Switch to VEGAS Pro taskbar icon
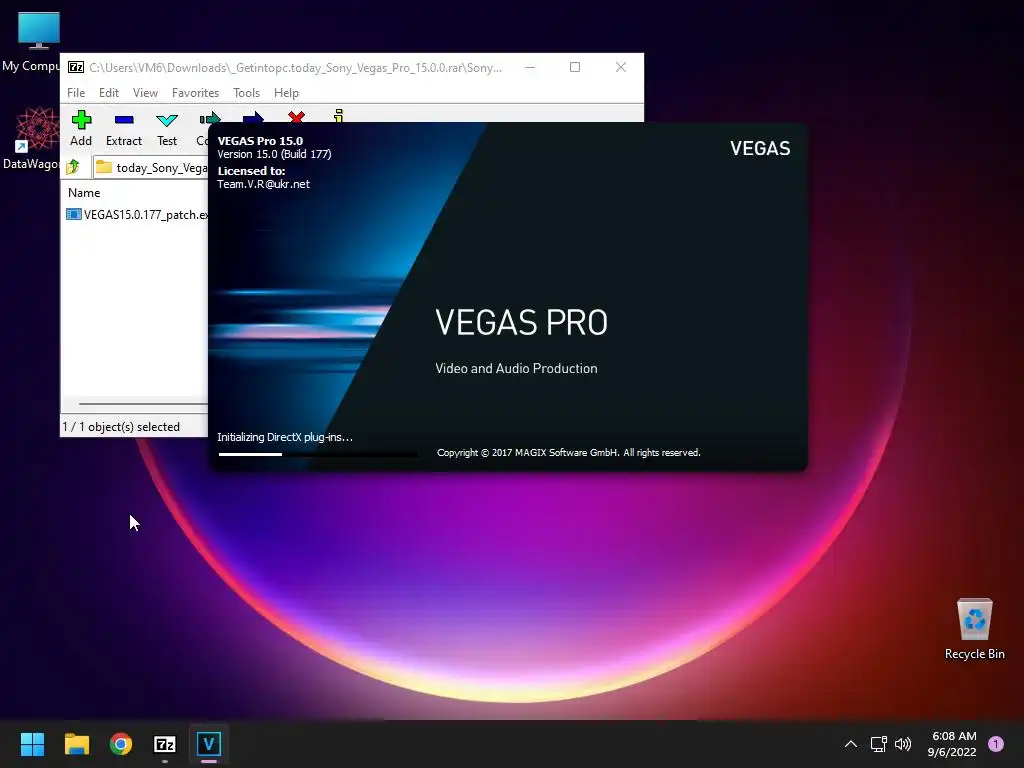 pyautogui.click(x=209, y=744)
